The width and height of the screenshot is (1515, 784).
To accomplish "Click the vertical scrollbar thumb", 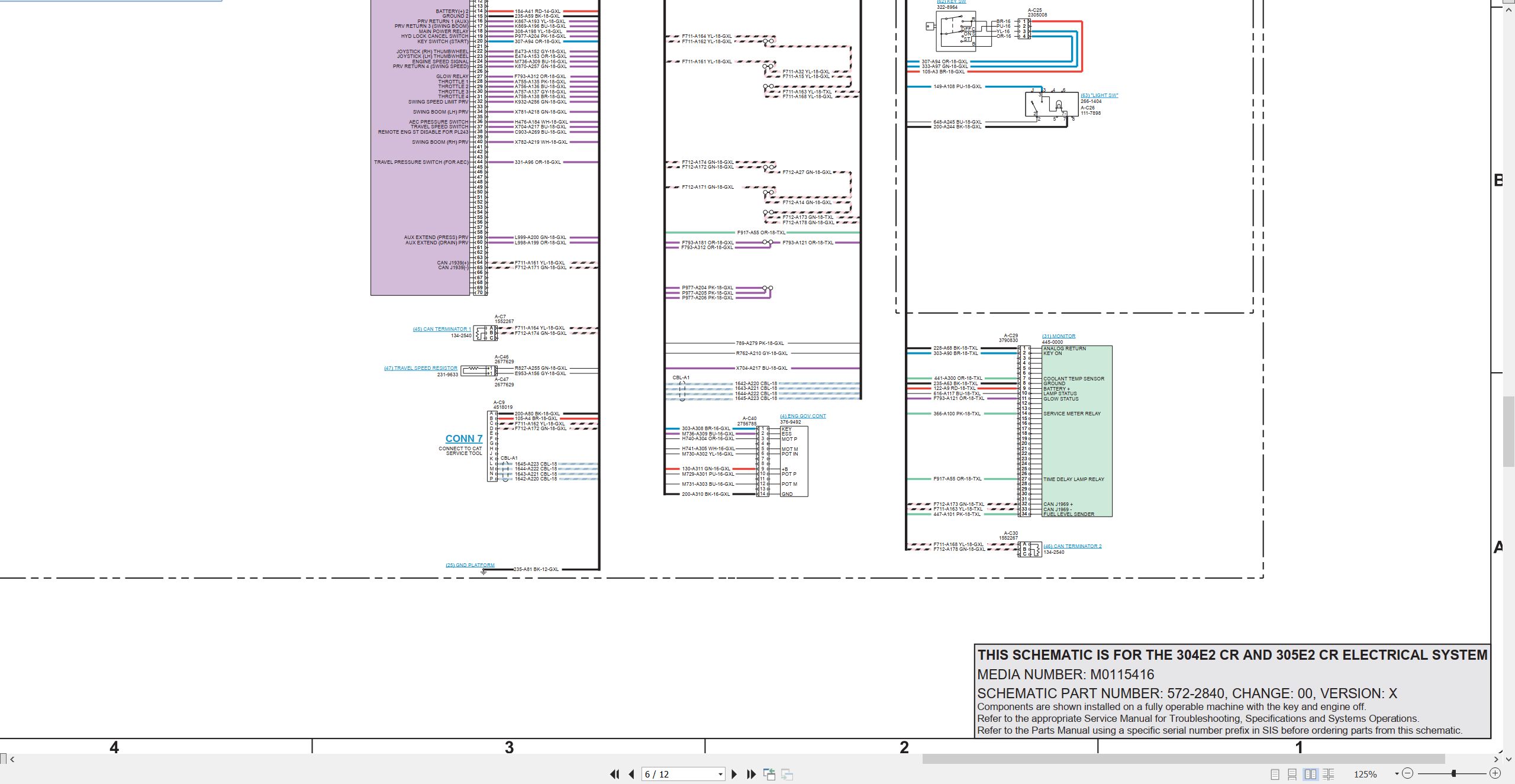I will 1508,431.
